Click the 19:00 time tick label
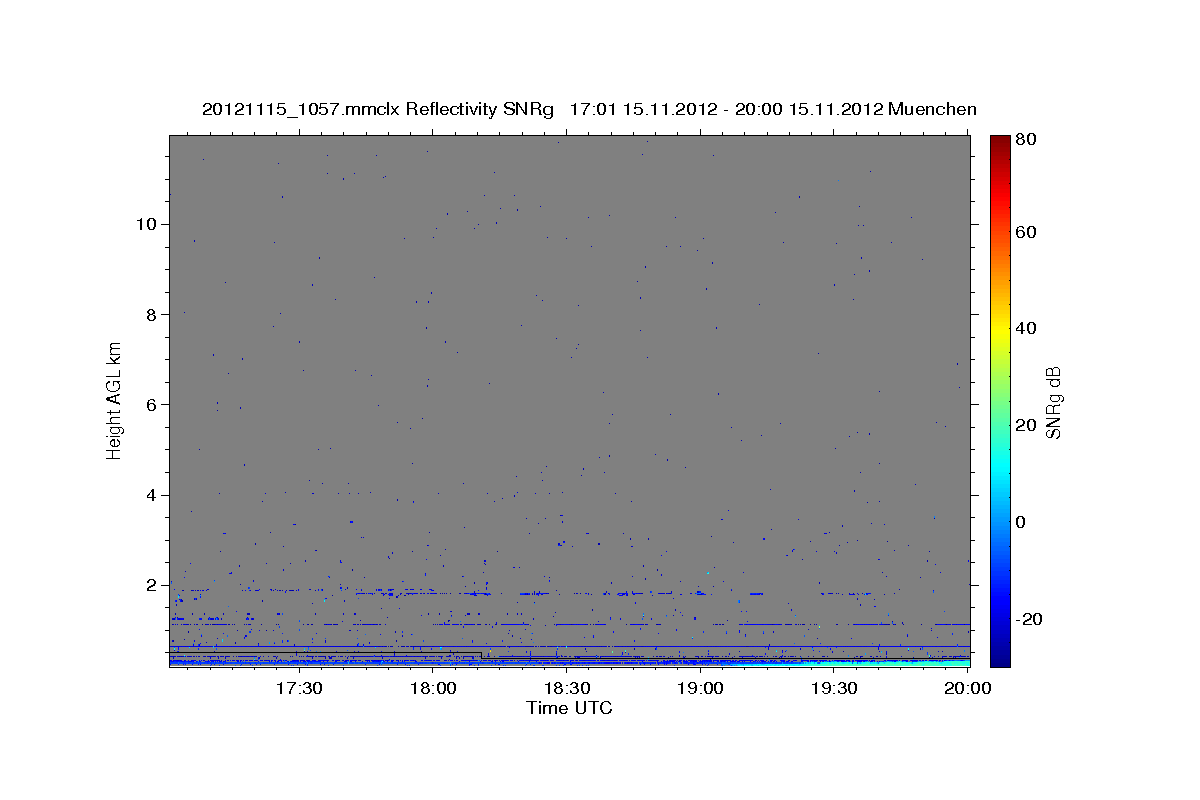The height and width of the screenshot is (800, 1200). [x=701, y=688]
